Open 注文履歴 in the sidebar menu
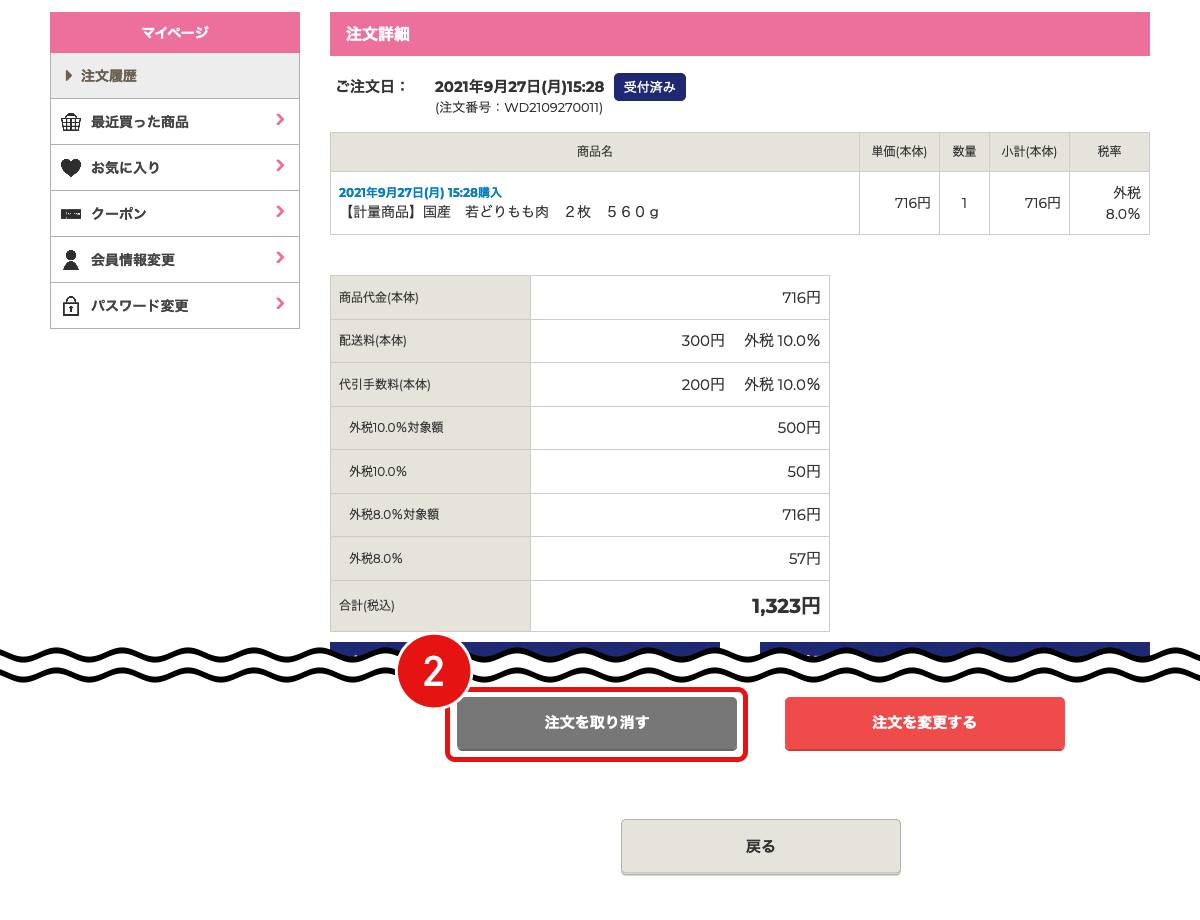 [109, 76]
